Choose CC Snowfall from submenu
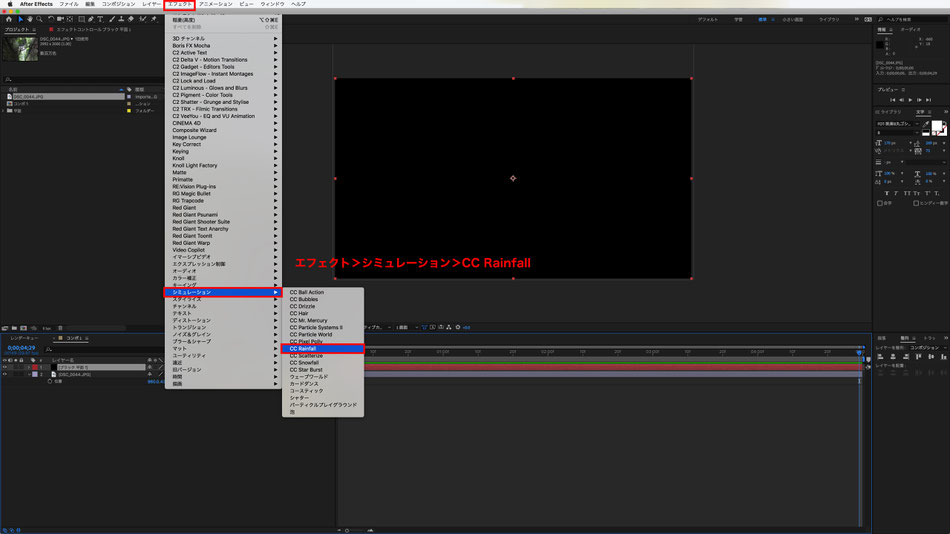The height and width of the screenshot is (534, 950). [322, 362]
